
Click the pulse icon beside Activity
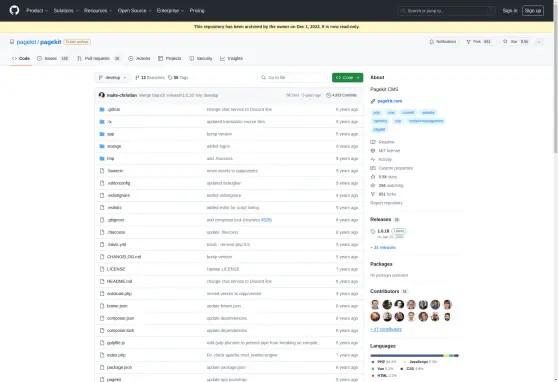coord(373,159)
